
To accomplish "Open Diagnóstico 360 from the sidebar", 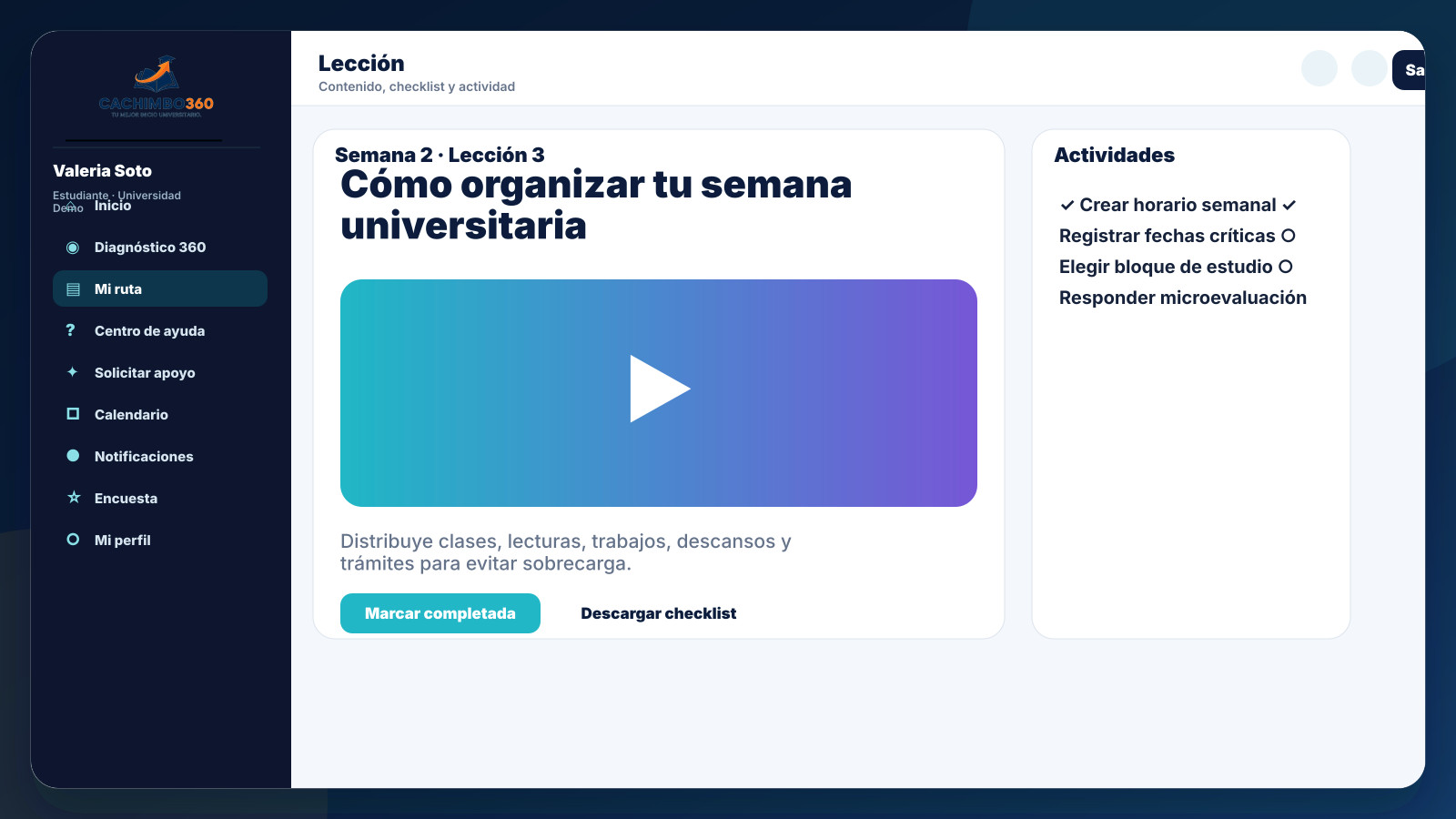I will click(160, 248).
